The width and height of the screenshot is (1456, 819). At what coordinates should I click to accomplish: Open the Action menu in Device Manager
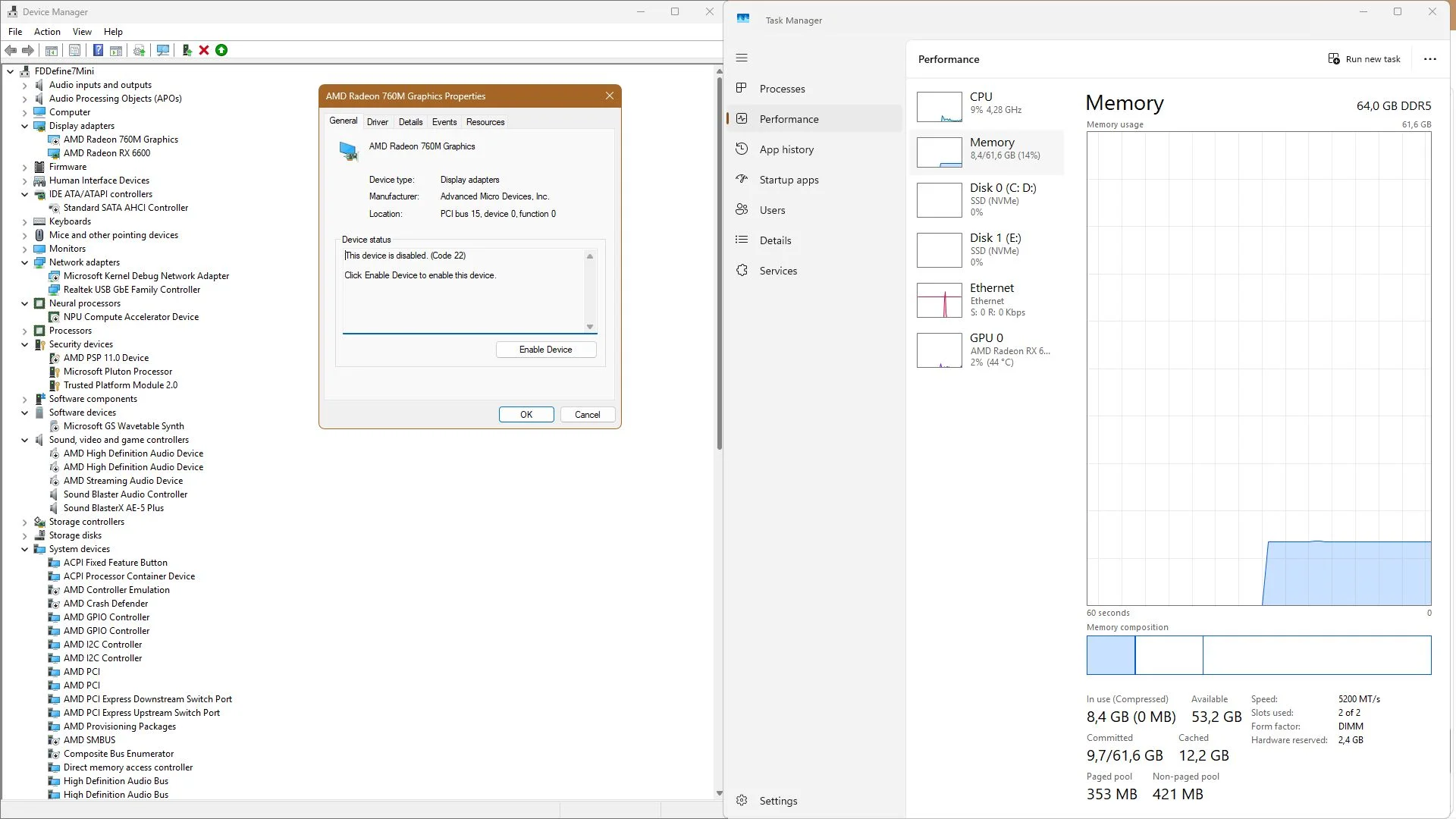47,32
